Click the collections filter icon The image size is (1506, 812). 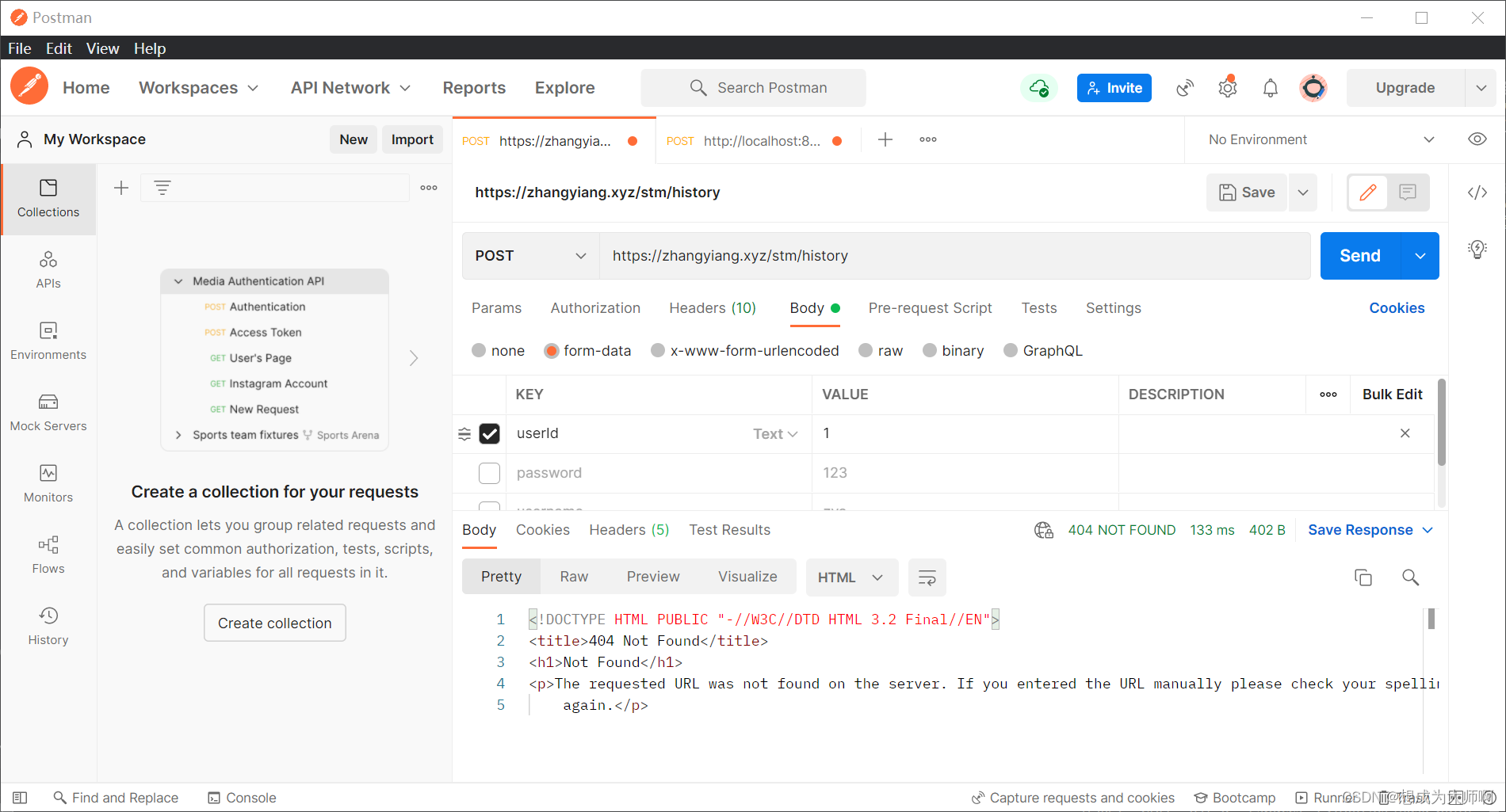162,188
